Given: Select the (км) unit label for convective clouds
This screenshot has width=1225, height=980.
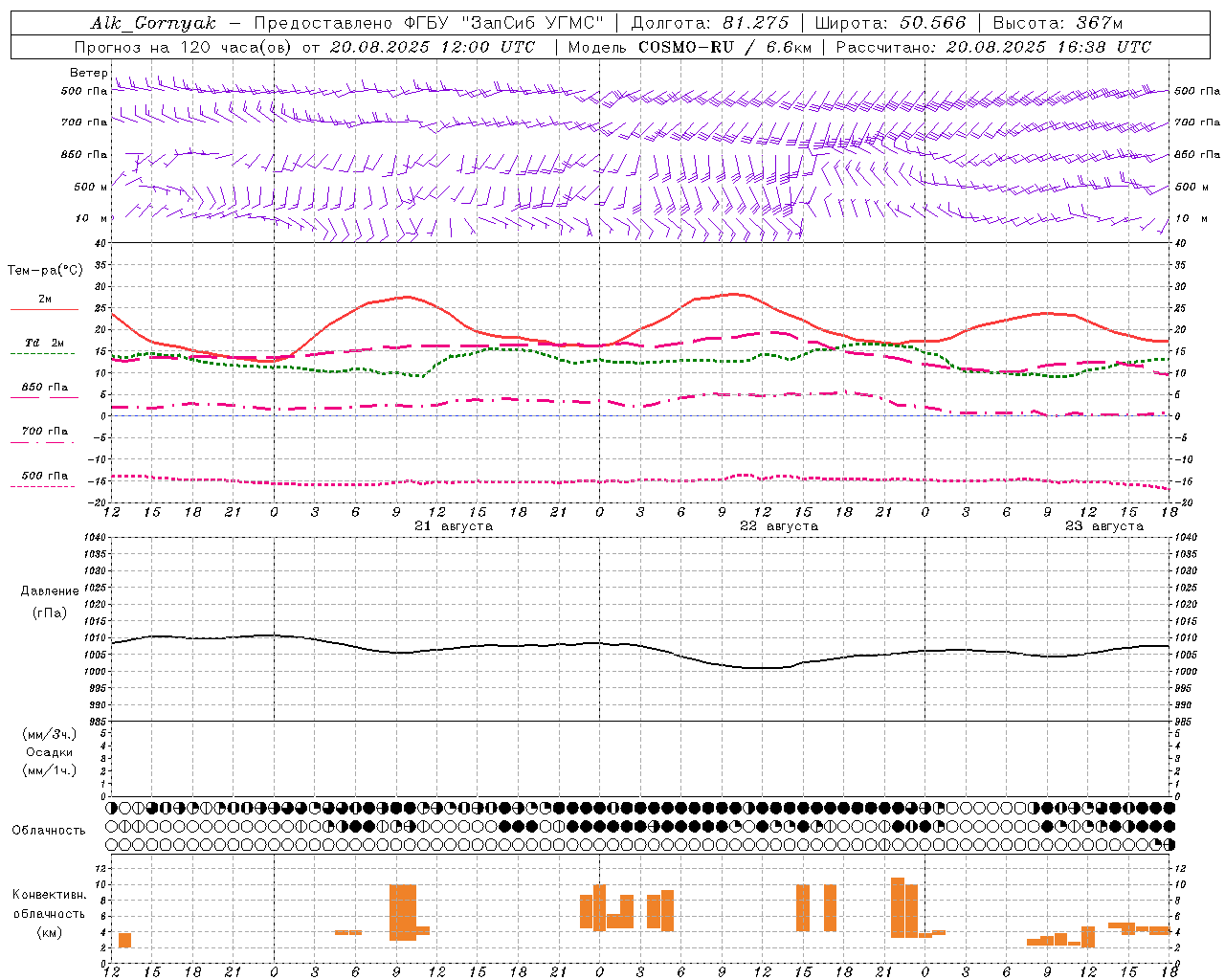Looking at the screenshot, I should 50,932.
